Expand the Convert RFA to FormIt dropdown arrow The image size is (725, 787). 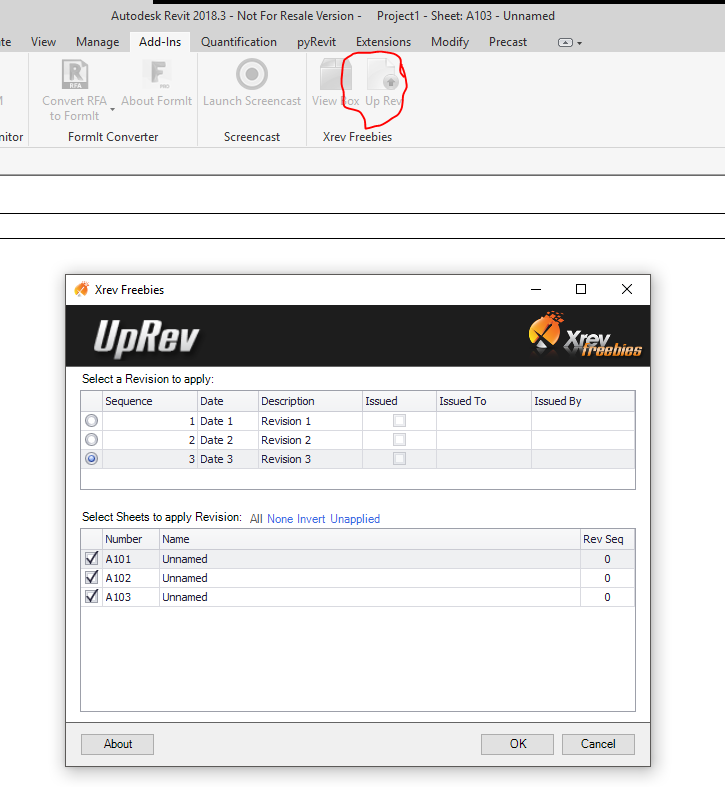coord(112,109)
